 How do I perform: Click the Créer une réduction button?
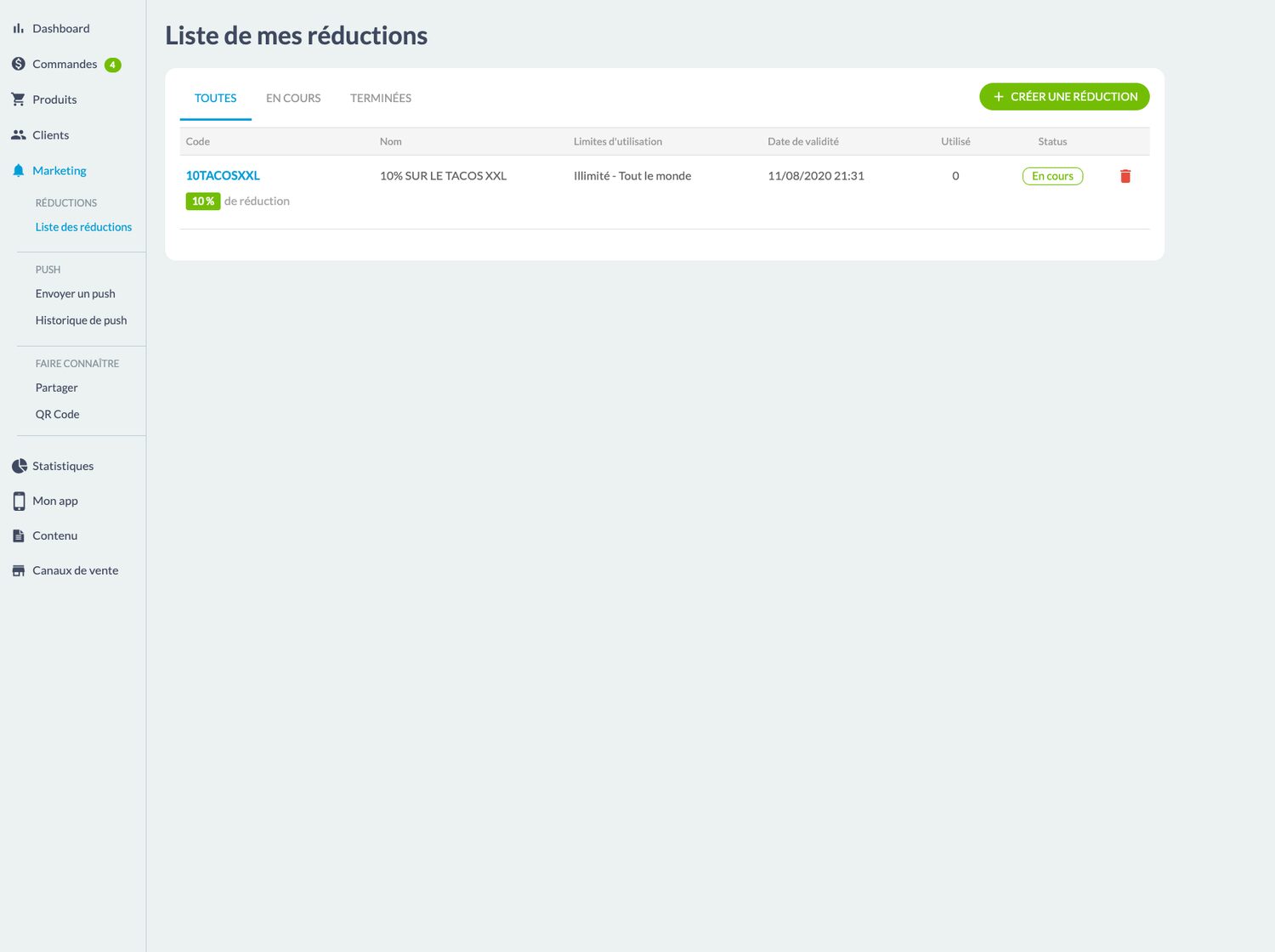(1064, 97)
